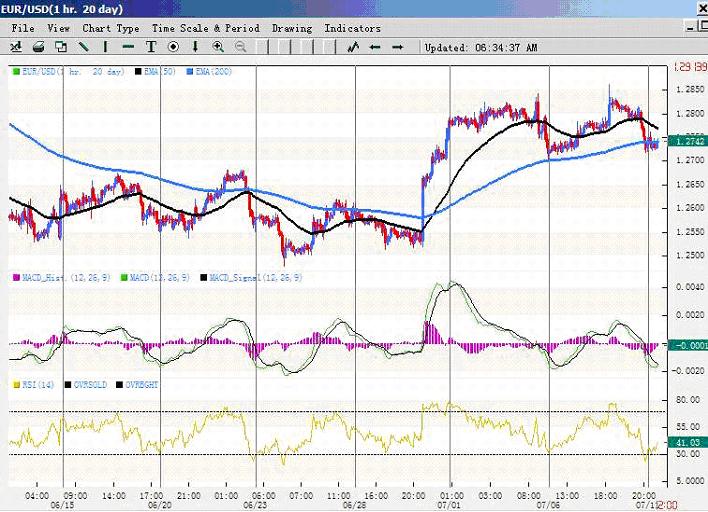The image size is (708, 512).
Task: Click the circle target marker tool
Action: pos(173,47)
